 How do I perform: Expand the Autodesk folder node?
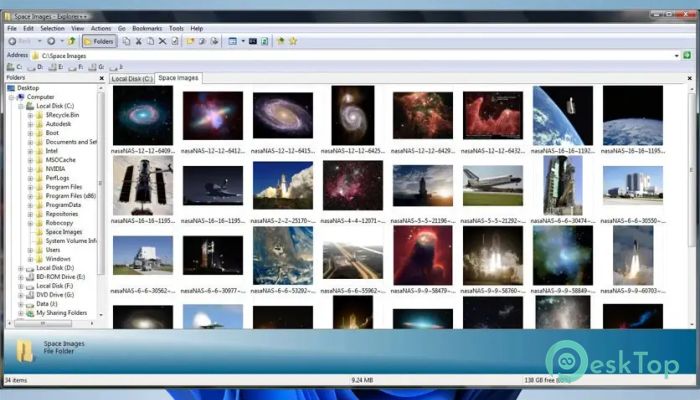click(30, 124)
